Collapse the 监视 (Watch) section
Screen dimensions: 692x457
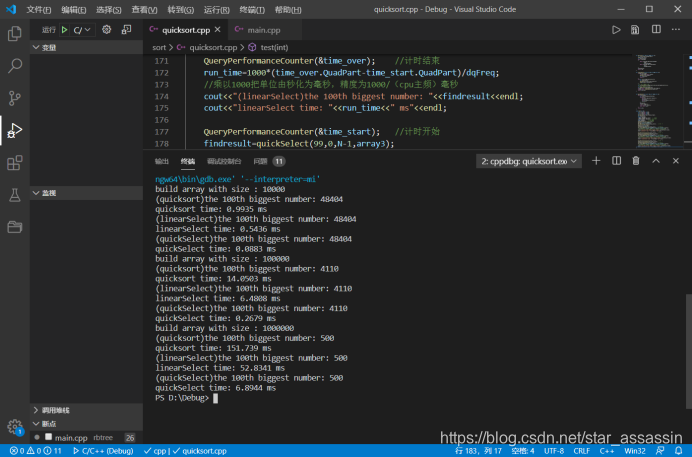pyautogui.click(x=86, y=193)
